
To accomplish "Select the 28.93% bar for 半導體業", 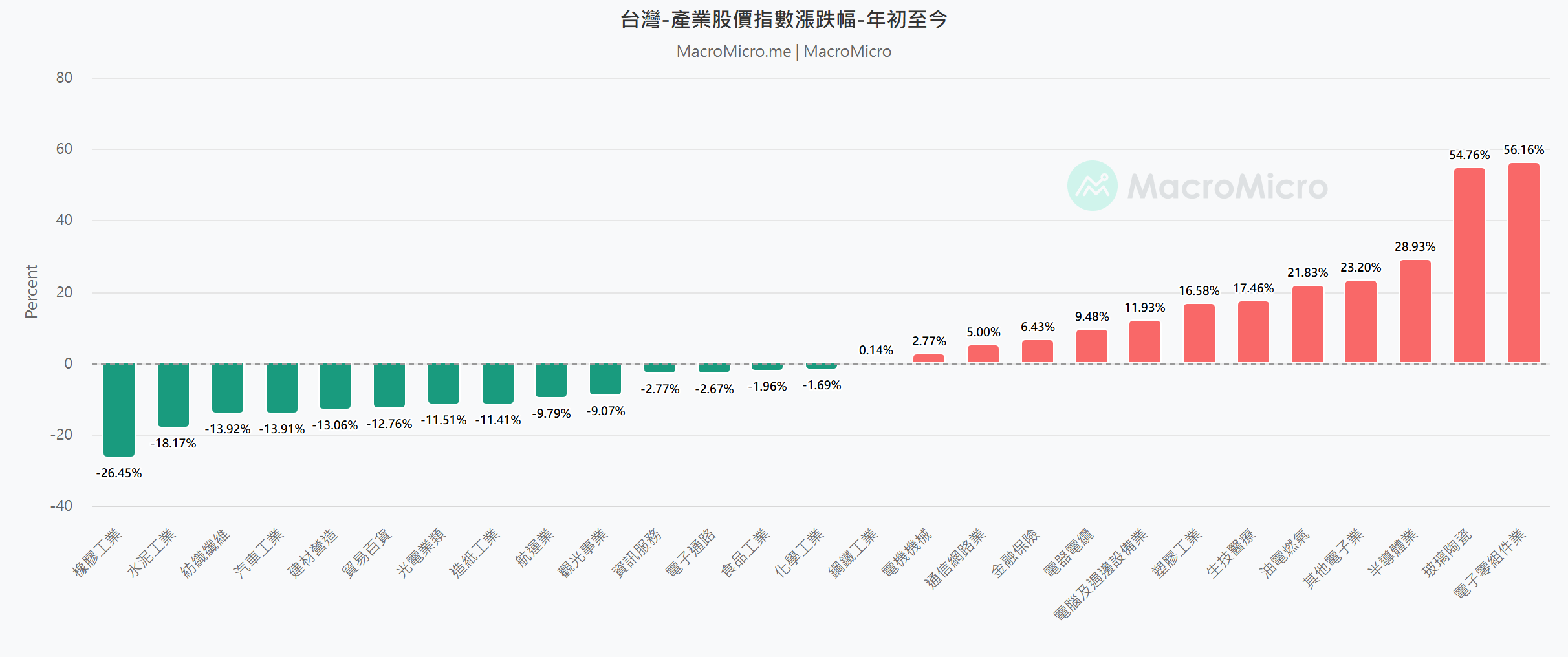I will pos(1415,311).
